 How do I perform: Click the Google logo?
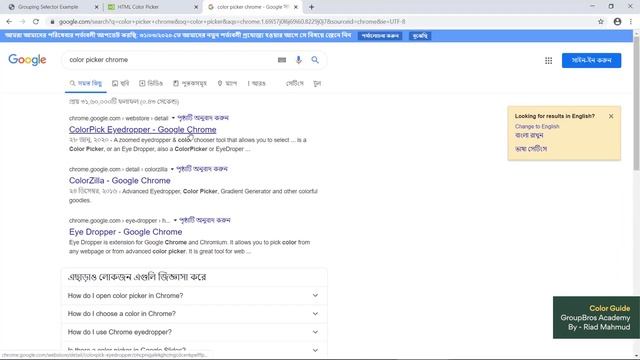[x=27, y=60]
